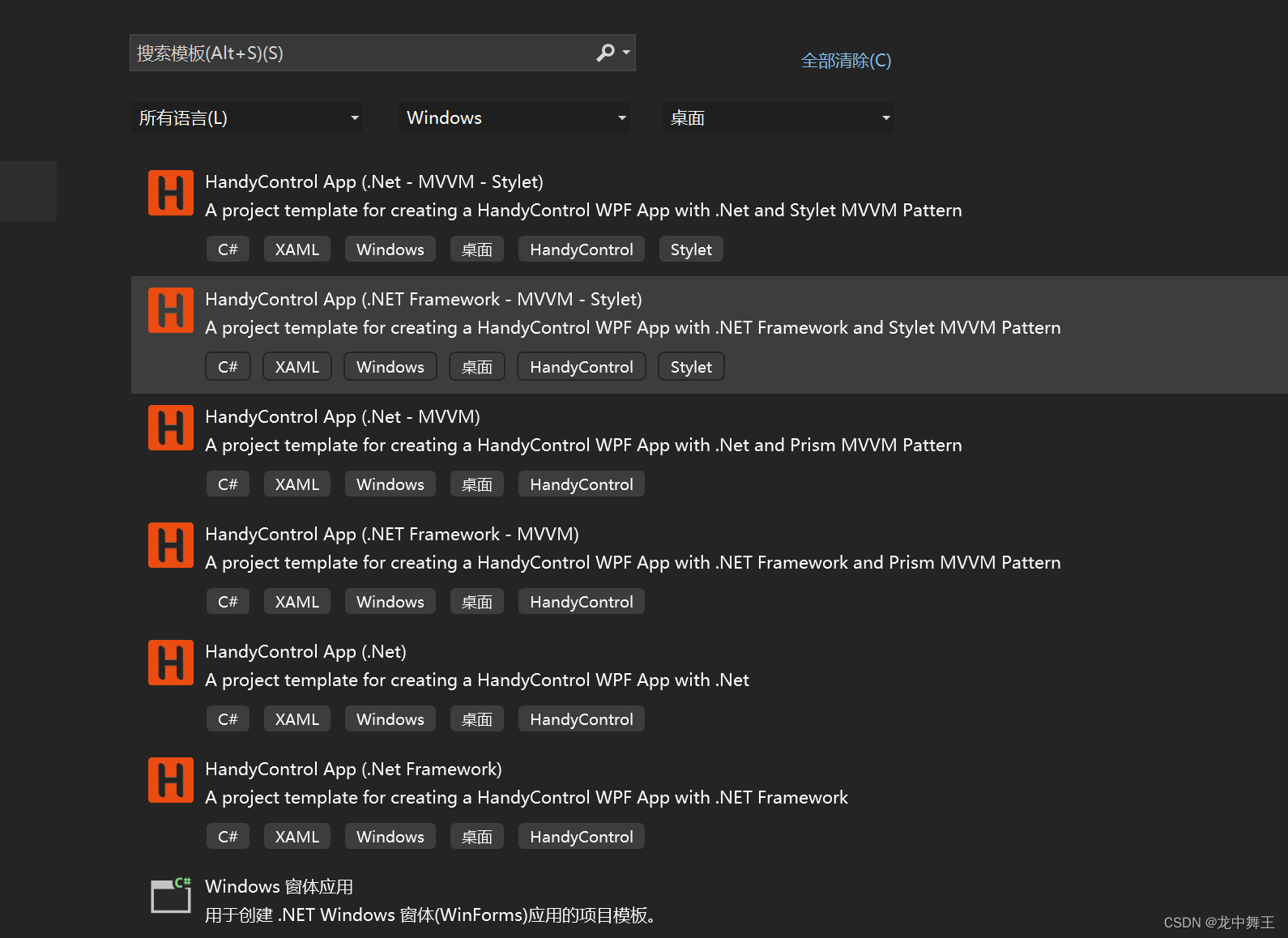Click the HandyControl icon for (.Net Framework) template
The height and width of the screenshot is (938, 1288).
click(x=171, y=780)
